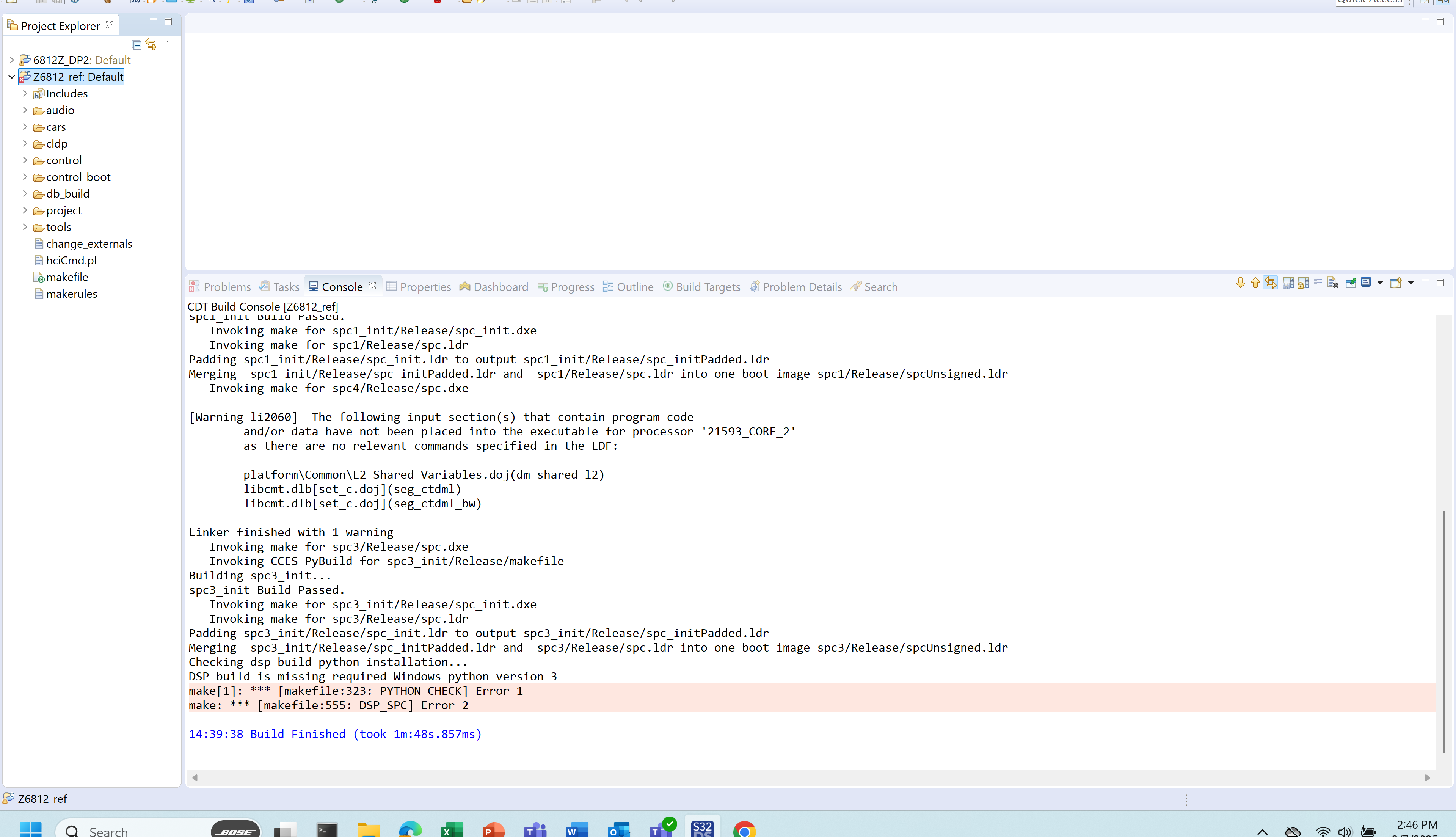Click the Next Error down arrow
The width and height of the screenshot is (1456, 837).
point(1240,283)
